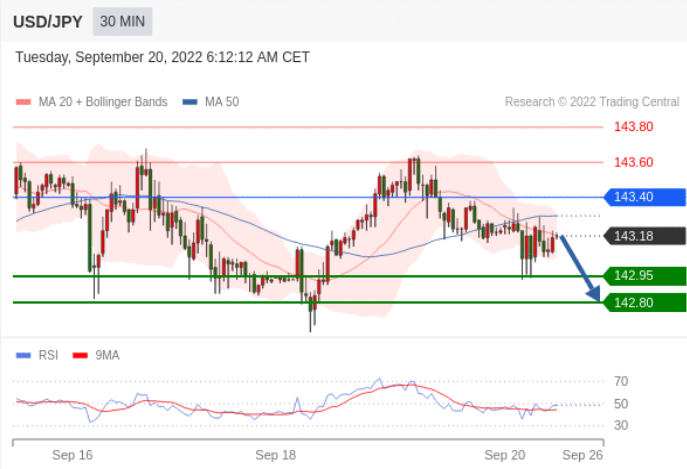Click the 9MA legend label

click(107, 355)
